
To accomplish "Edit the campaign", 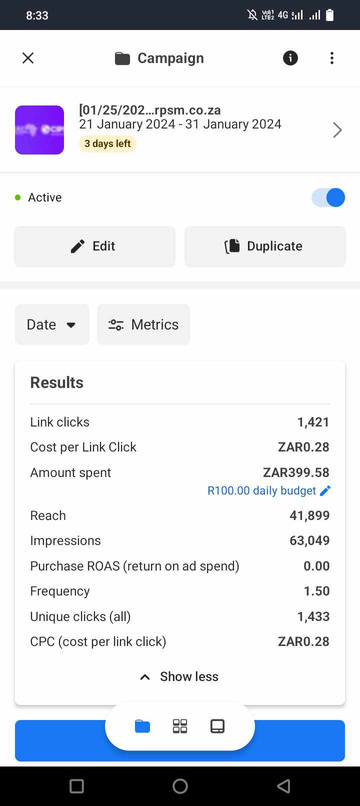I will pyautogui.click(x=95, y=246).
